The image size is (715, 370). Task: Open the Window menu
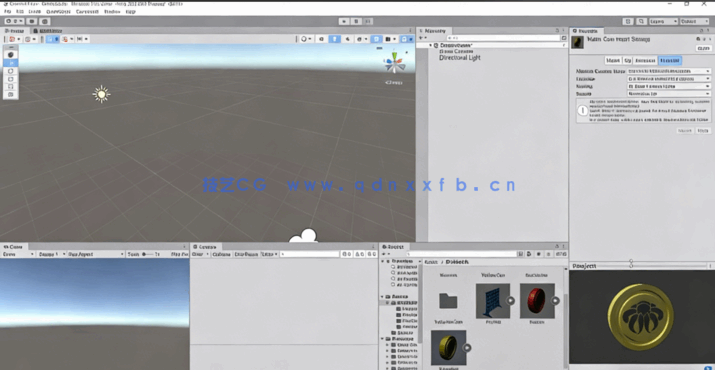coord(112,11)
